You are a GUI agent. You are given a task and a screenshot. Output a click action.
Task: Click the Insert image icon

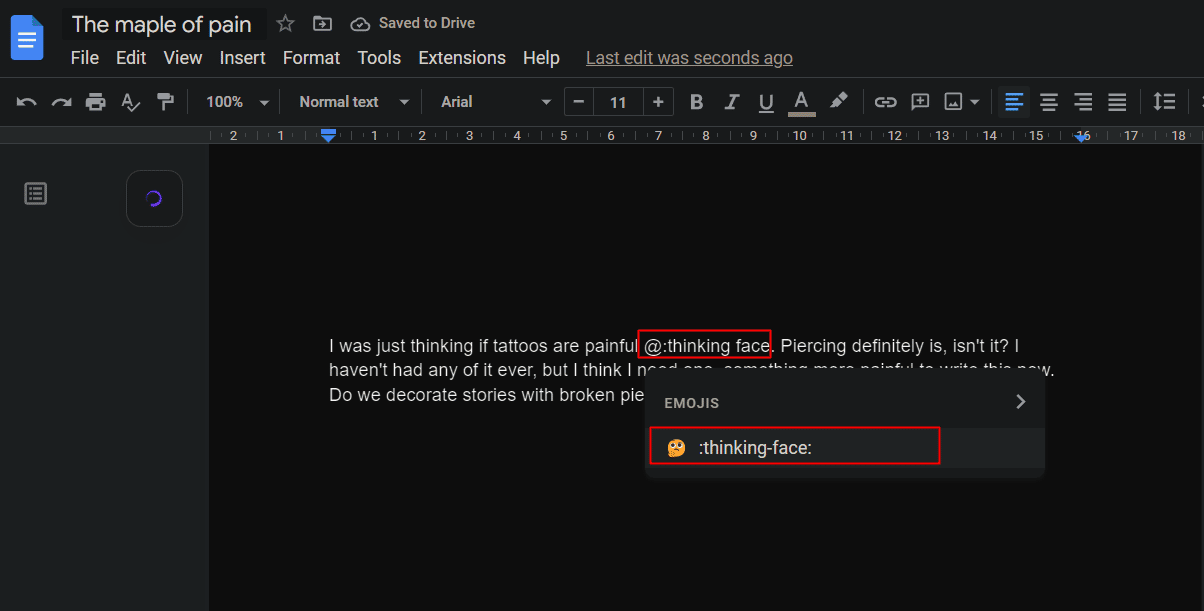[x=953, y=102]
